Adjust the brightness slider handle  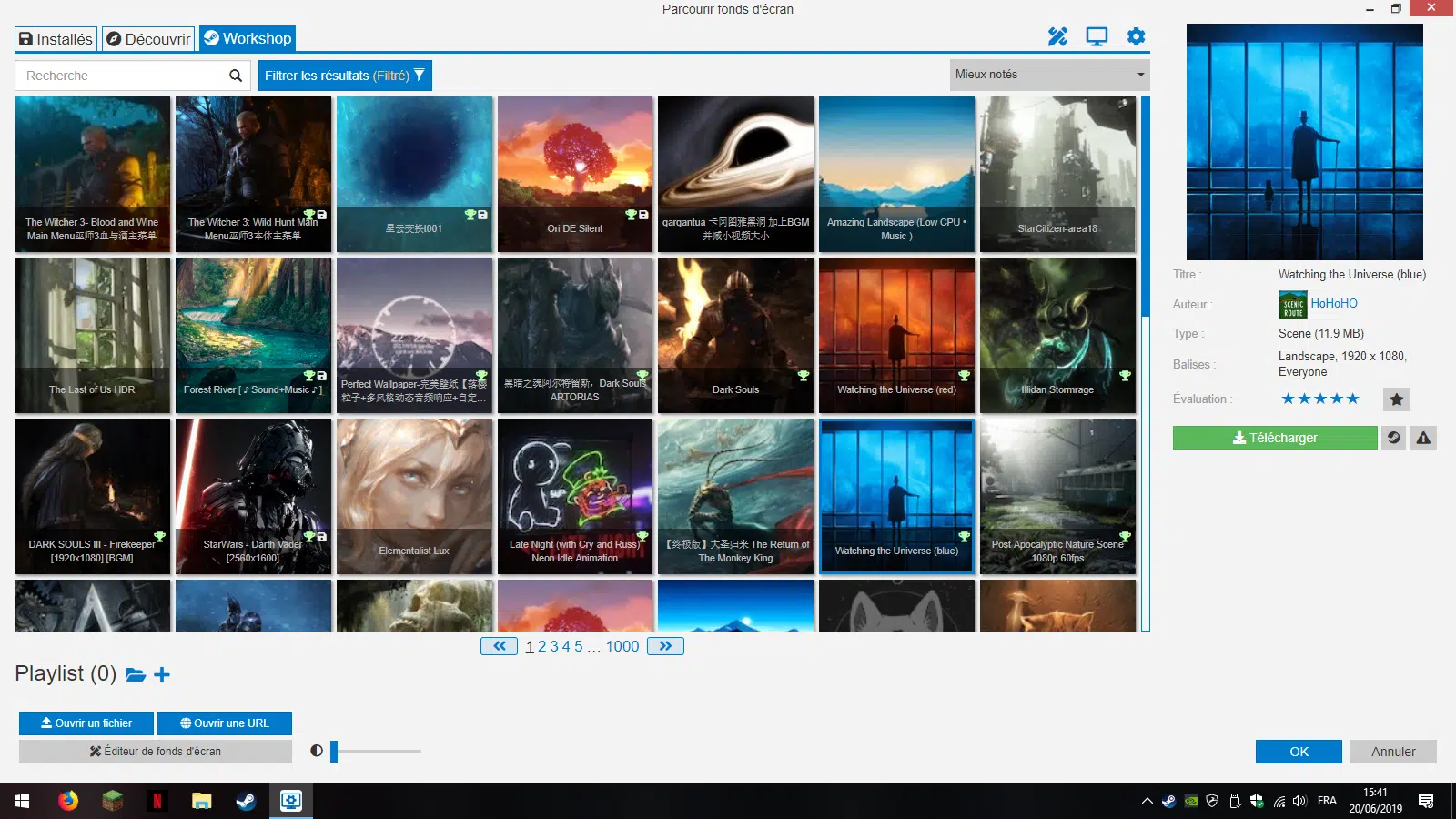tap(334, 751)
